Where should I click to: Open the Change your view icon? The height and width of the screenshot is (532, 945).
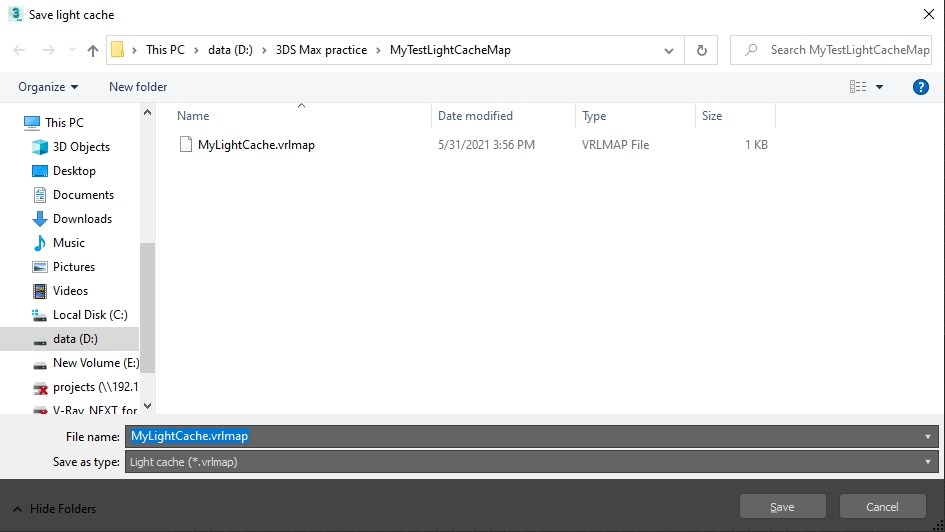[858, 87]
